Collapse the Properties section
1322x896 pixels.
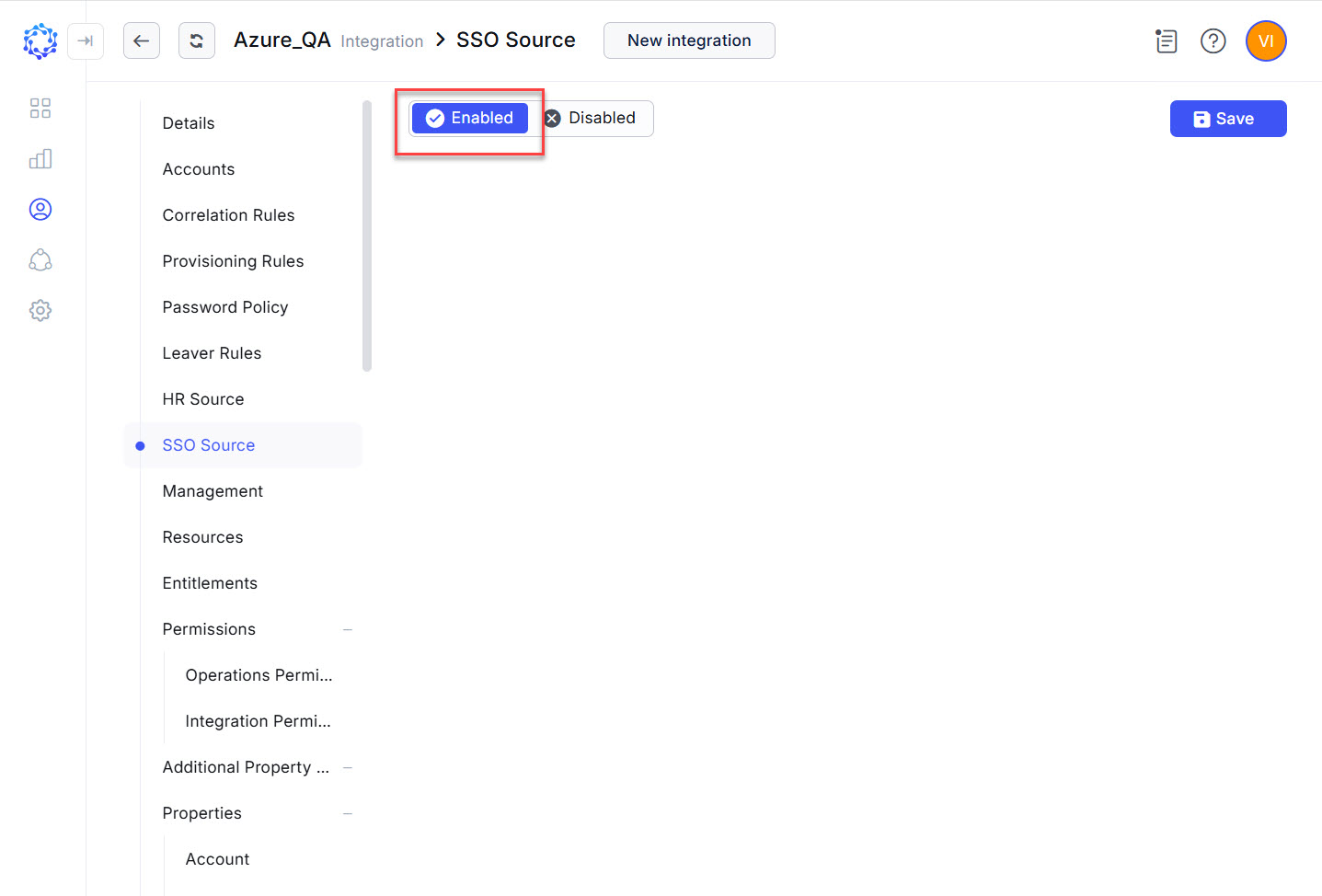coord(347,812)
